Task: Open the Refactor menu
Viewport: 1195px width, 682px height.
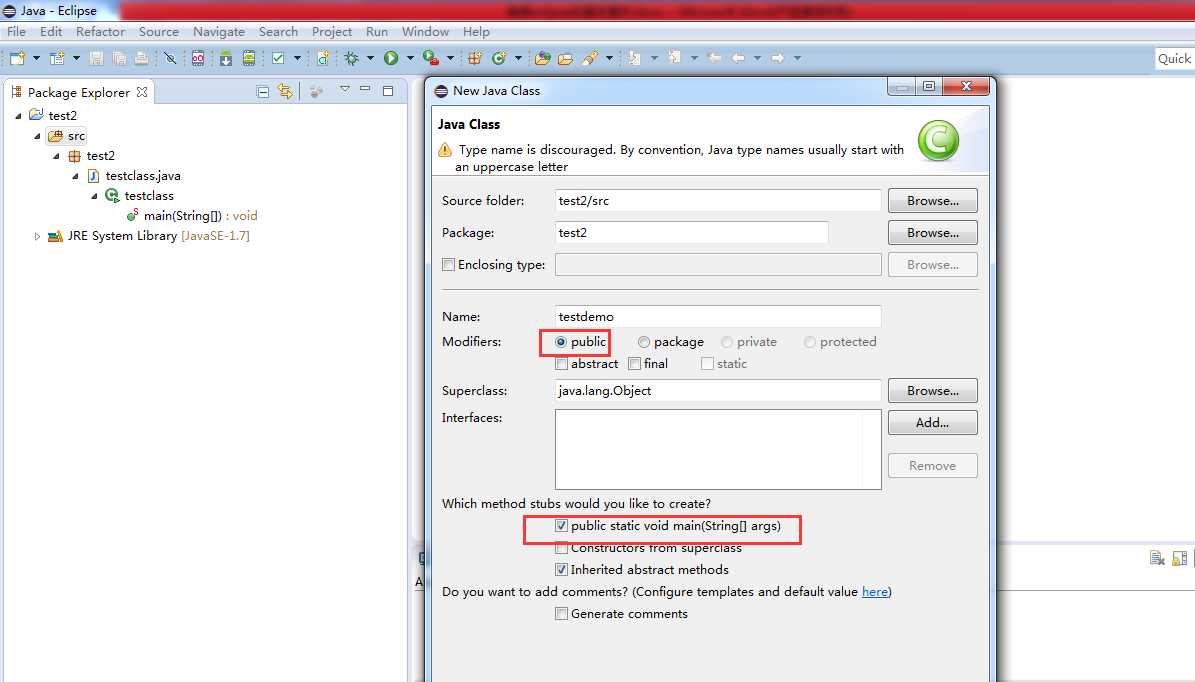Action: click(100, 31)
